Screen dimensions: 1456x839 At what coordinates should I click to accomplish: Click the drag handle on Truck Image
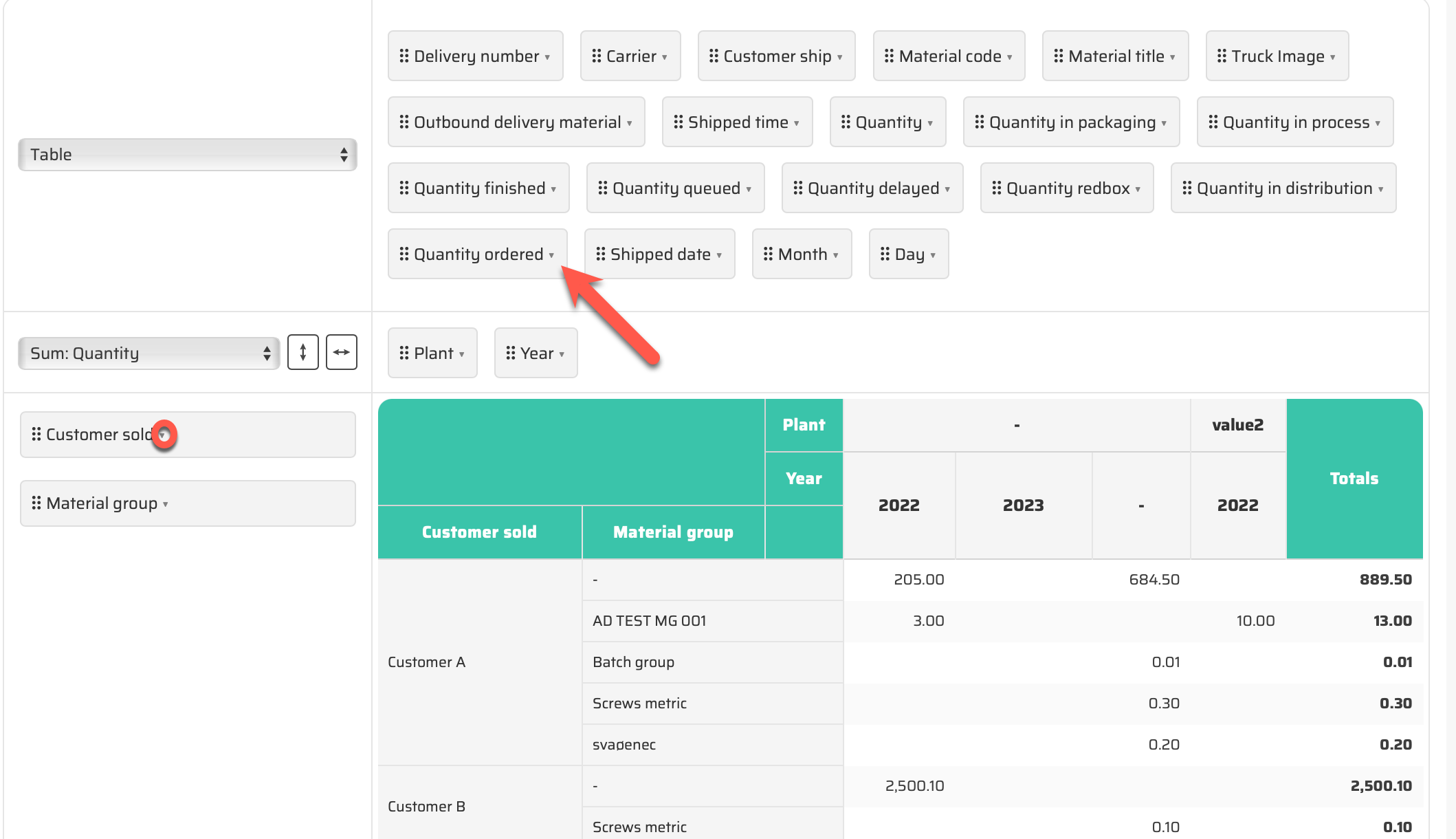(x=1222, y=56)
